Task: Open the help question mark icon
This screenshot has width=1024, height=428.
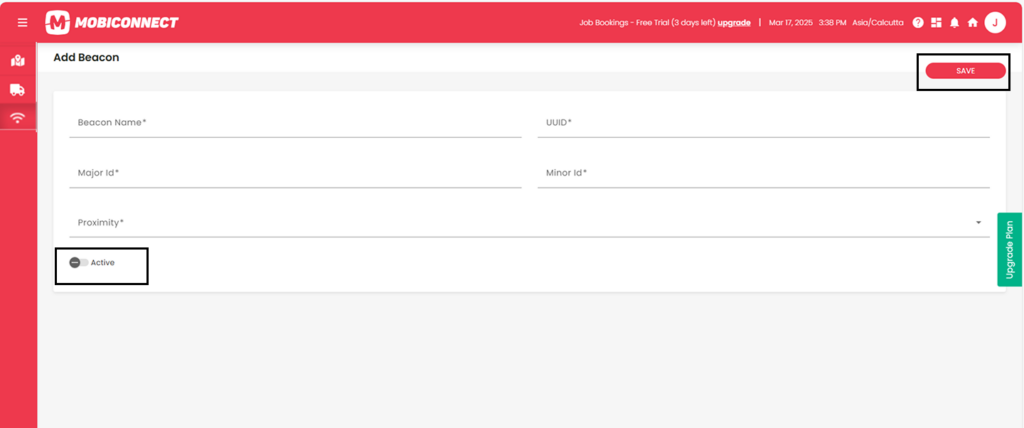Action: pyautogui.click(x=918, y=22)
